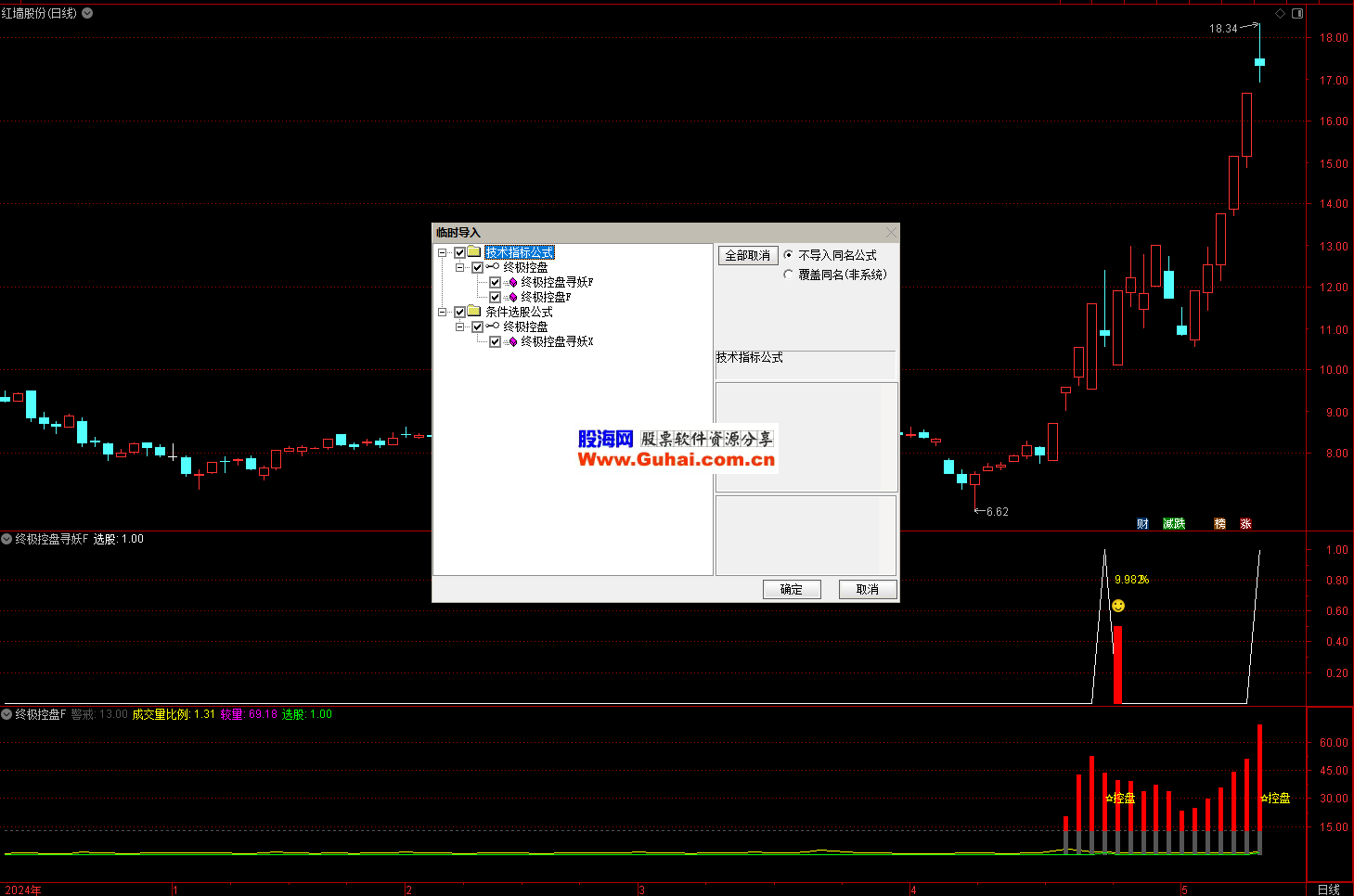Click the 18.00 price axis label

(x=1334, y=38)
